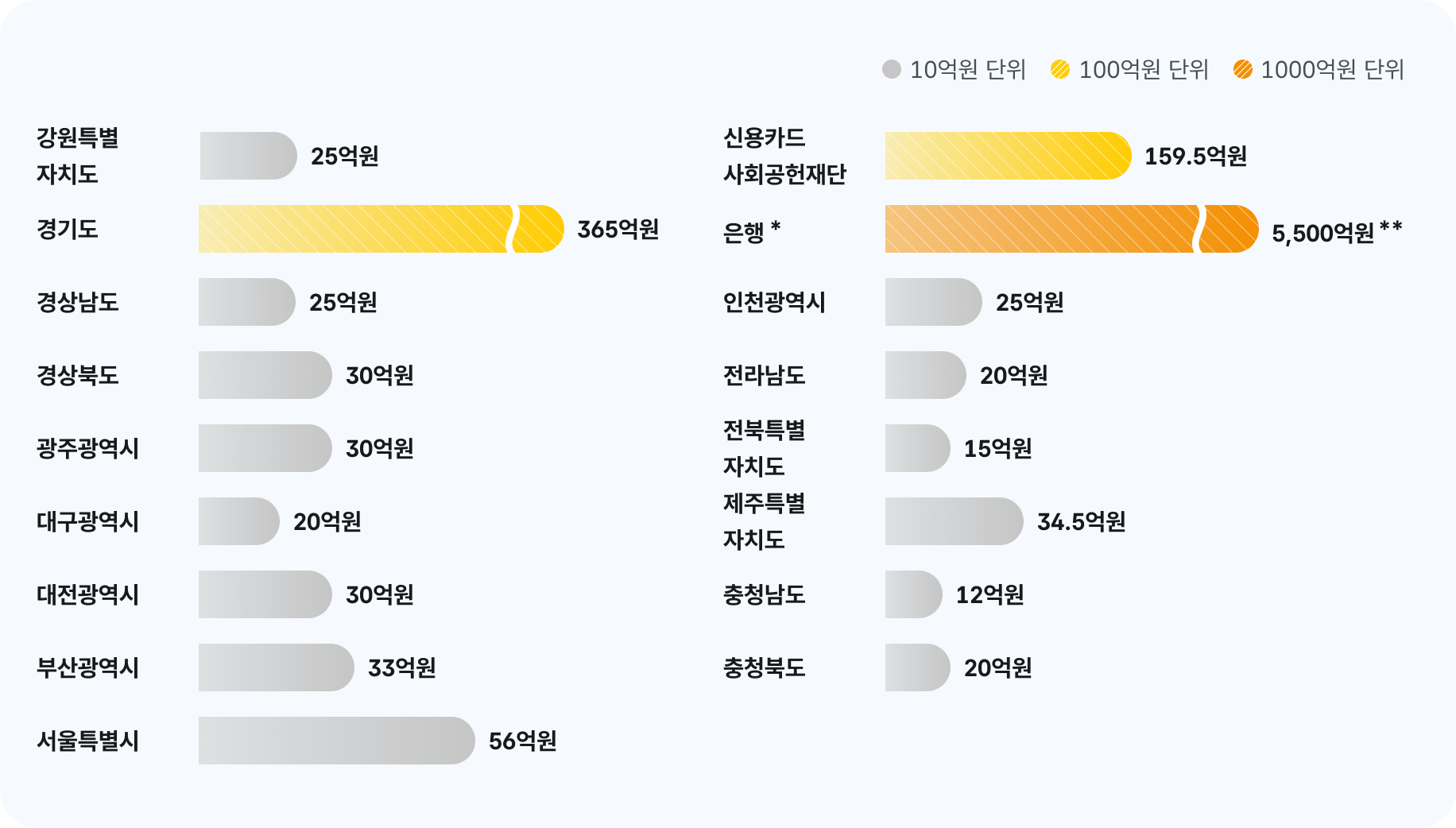
Task: Select the 강원특별 자치도 label
Action: (77, 156)
